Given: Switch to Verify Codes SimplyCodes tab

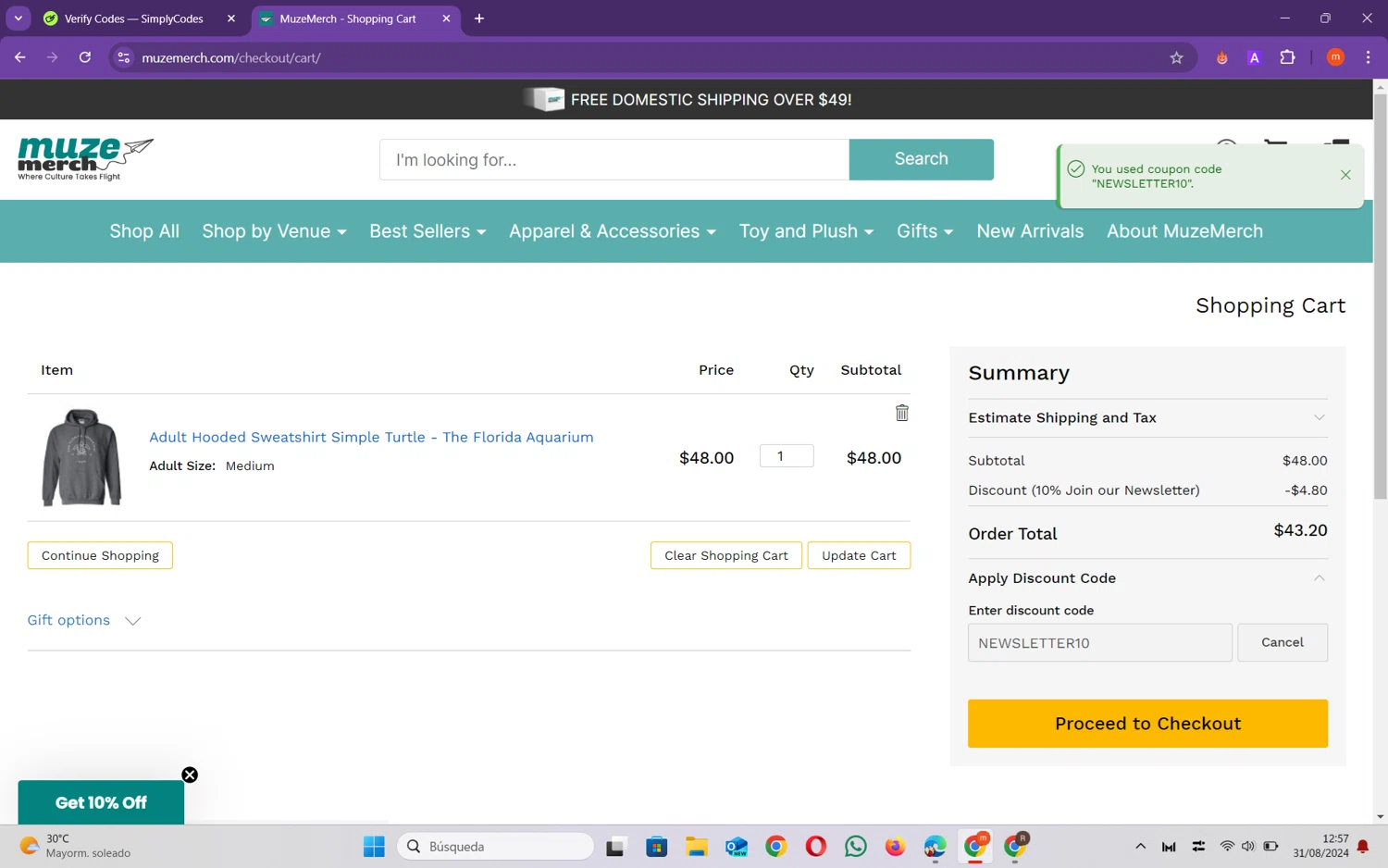Looking at the screenshot, I should (134, 19).
